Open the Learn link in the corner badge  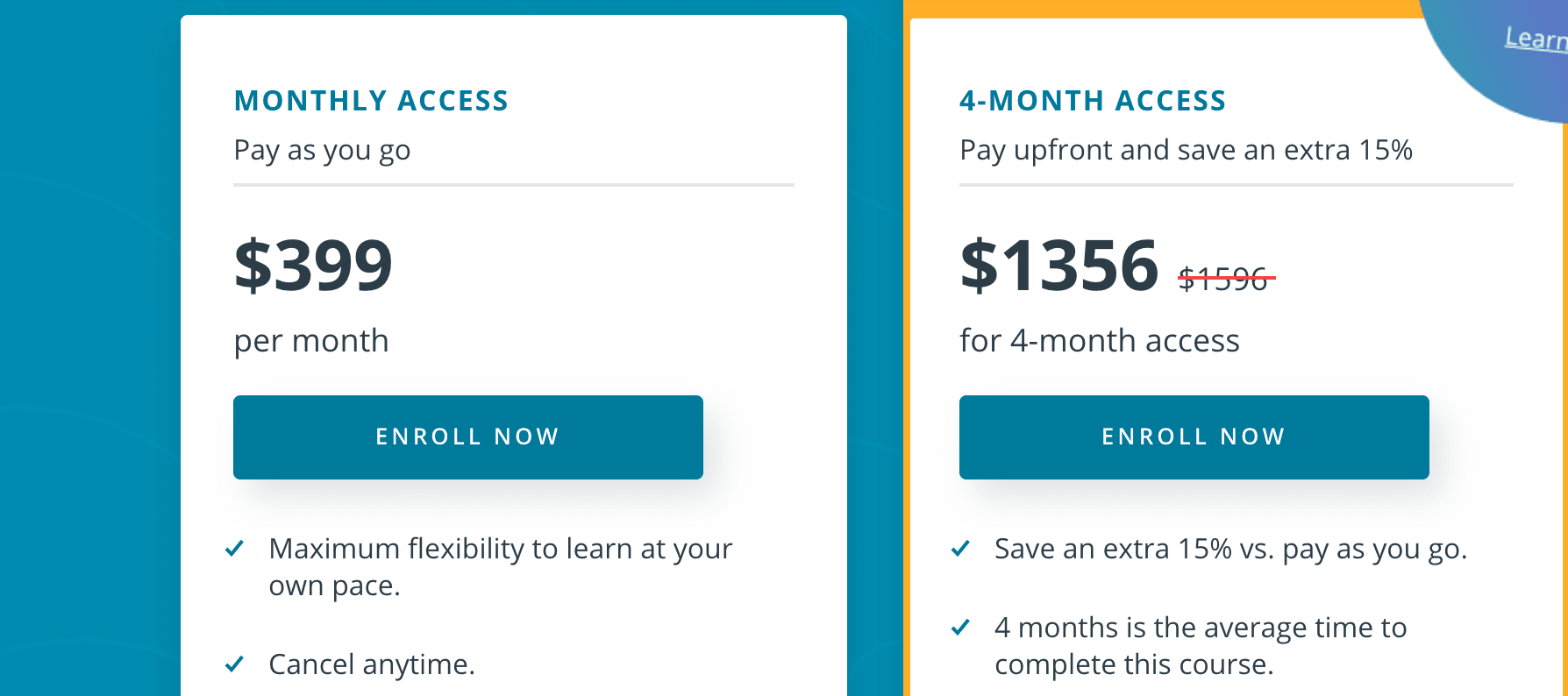tap(1536, 39)
